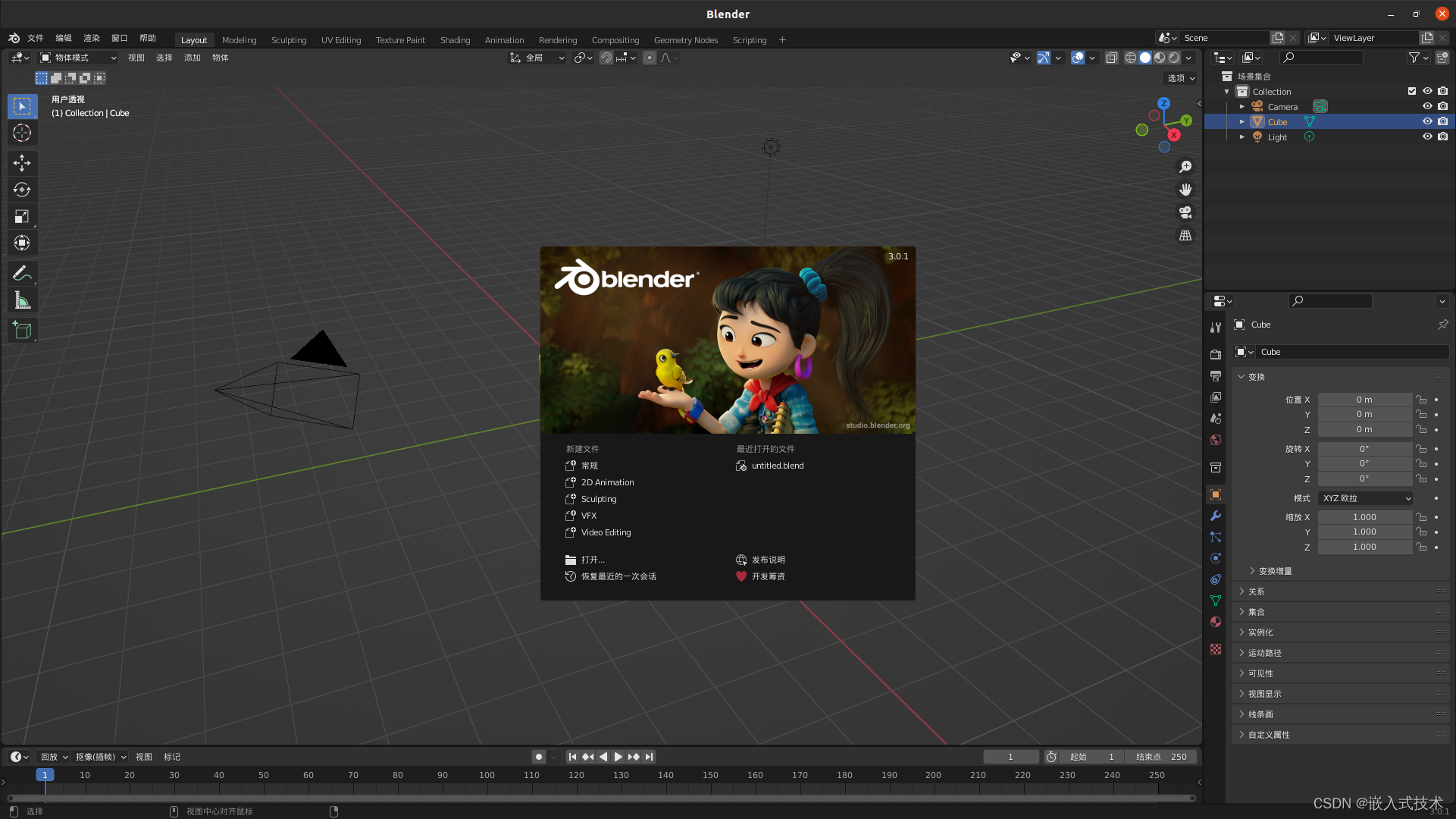The image size is (1456, 819).
Task: Click 2D Animation new file option
Action: pyautogui.click(x=607, y=482)
